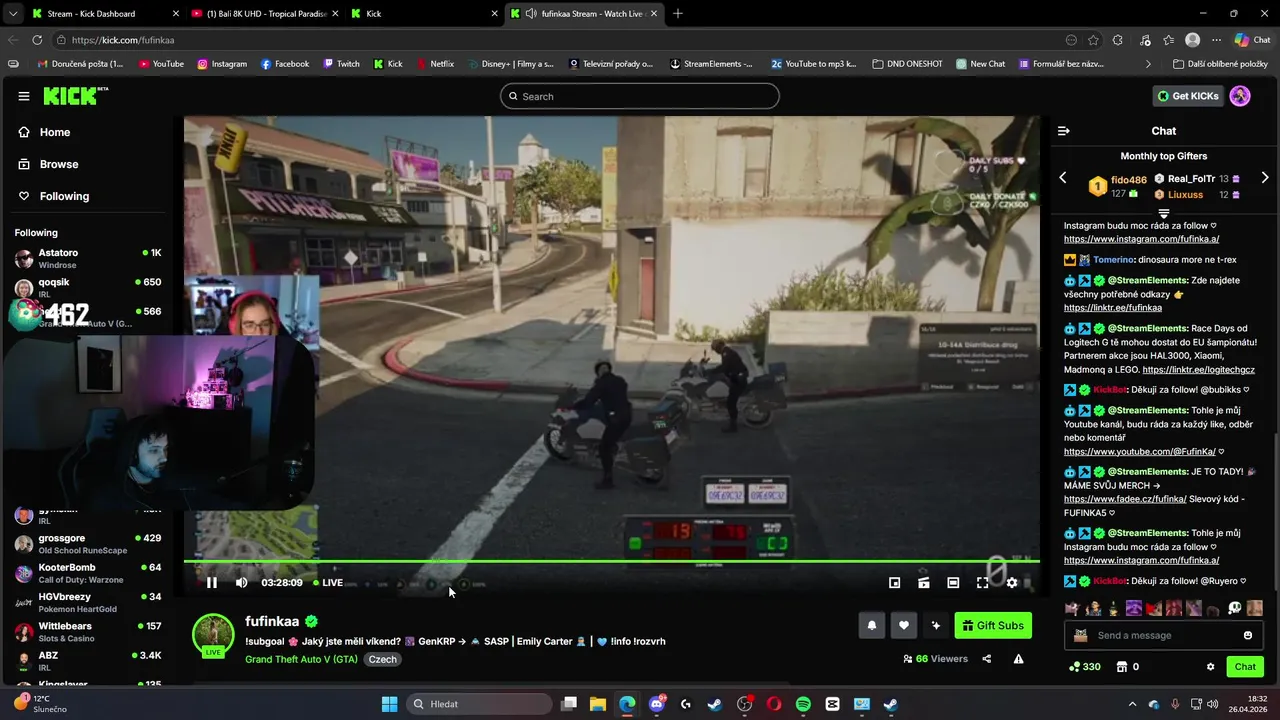Open the Windows Start menu

coord(389,704)
